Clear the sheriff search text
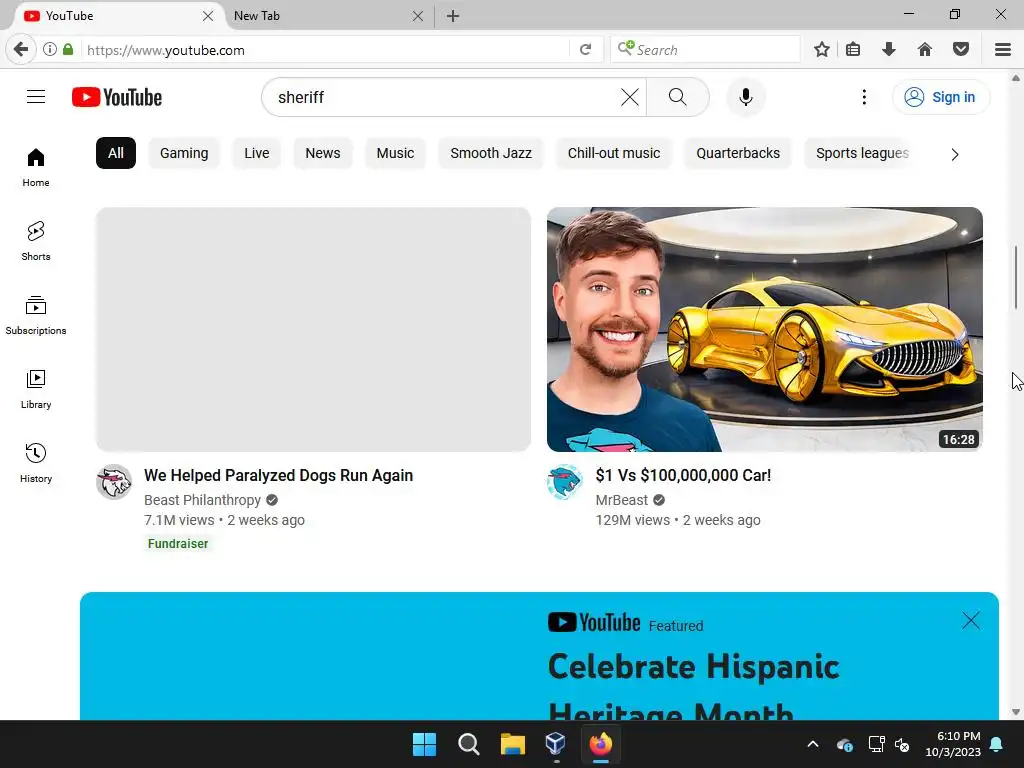Viewport: 1024px width, 768px height. [630, 97]
